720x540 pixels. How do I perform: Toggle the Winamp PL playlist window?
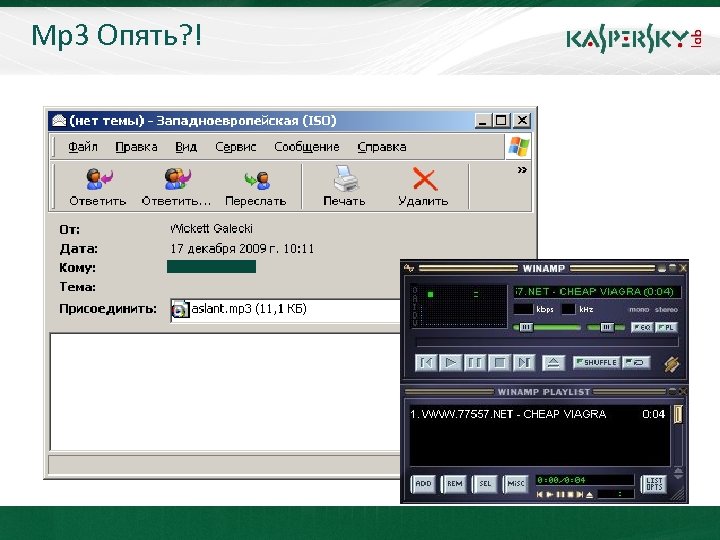666,327
